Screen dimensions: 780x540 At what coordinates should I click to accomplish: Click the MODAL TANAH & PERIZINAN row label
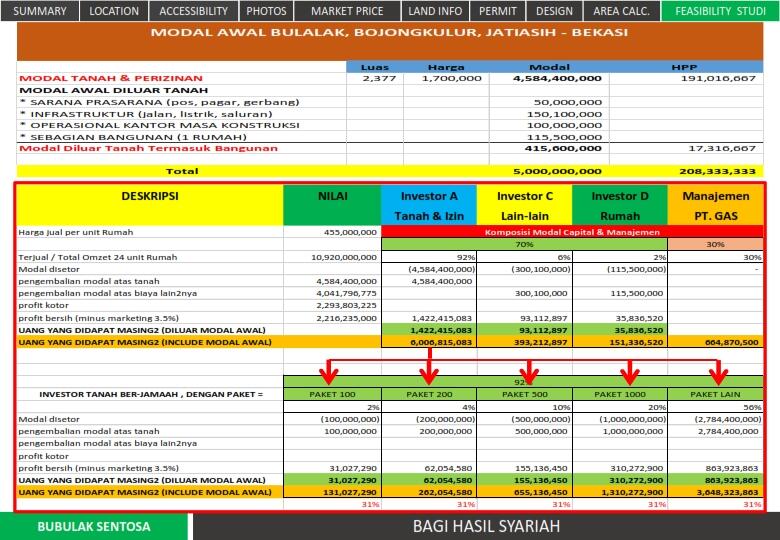[111, 78]
